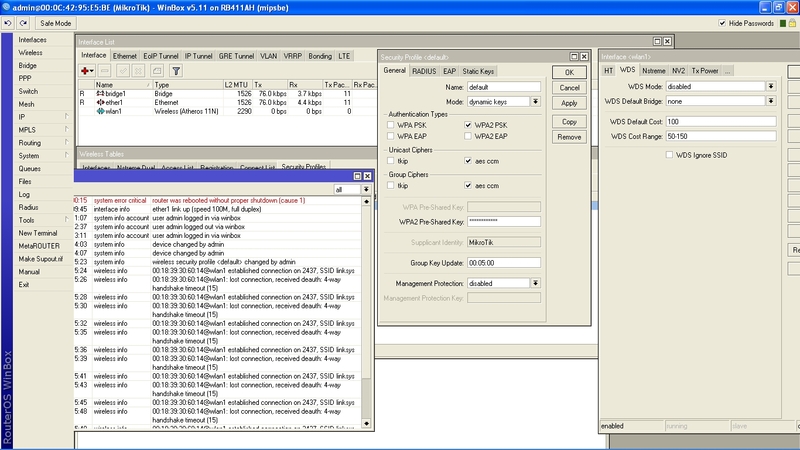Toggle Safe Mode button
This screenshot has width=800, height=450.
56,23
